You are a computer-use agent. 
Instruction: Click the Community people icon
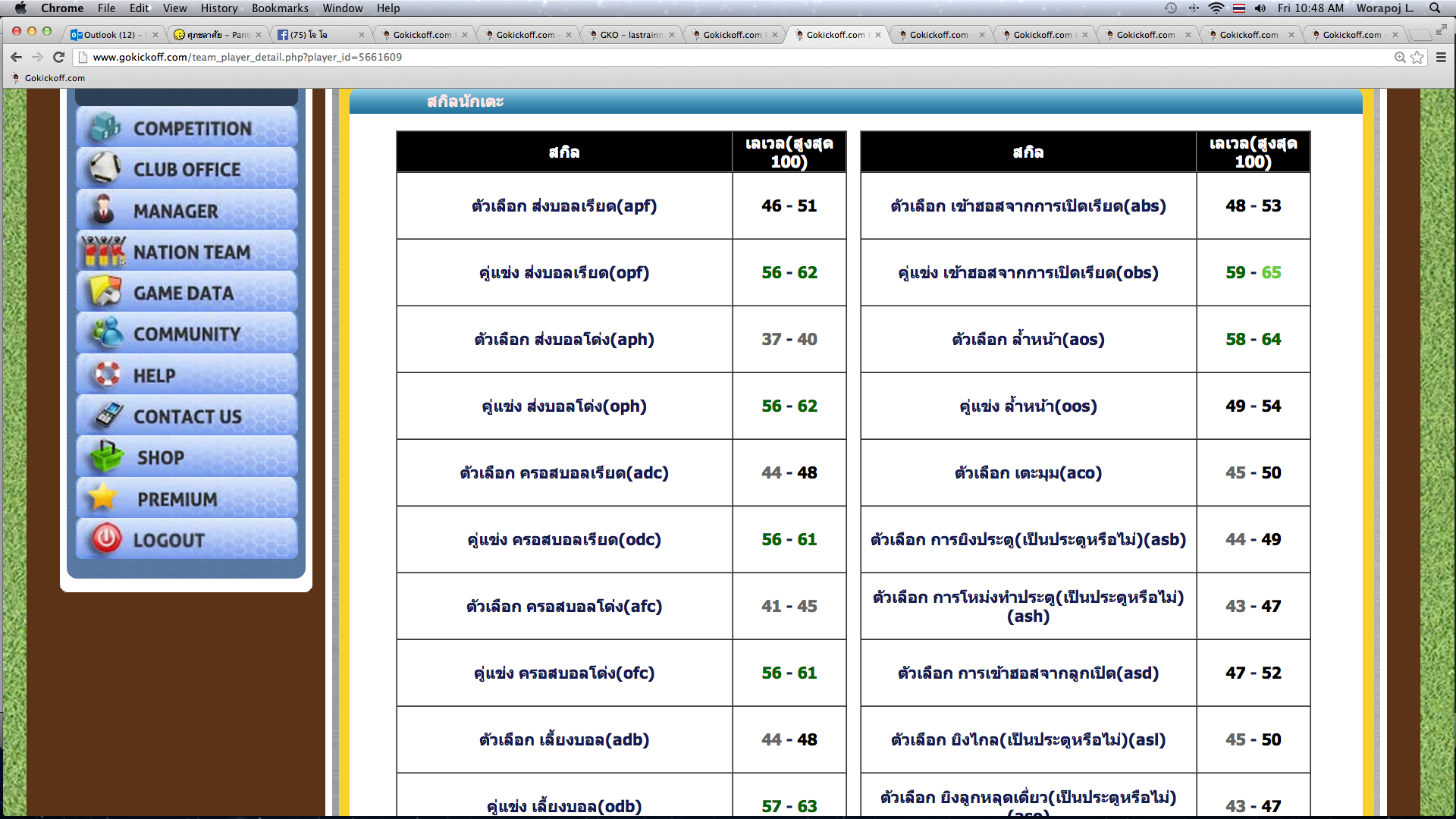pyautogui.click(x=106, y=333)
